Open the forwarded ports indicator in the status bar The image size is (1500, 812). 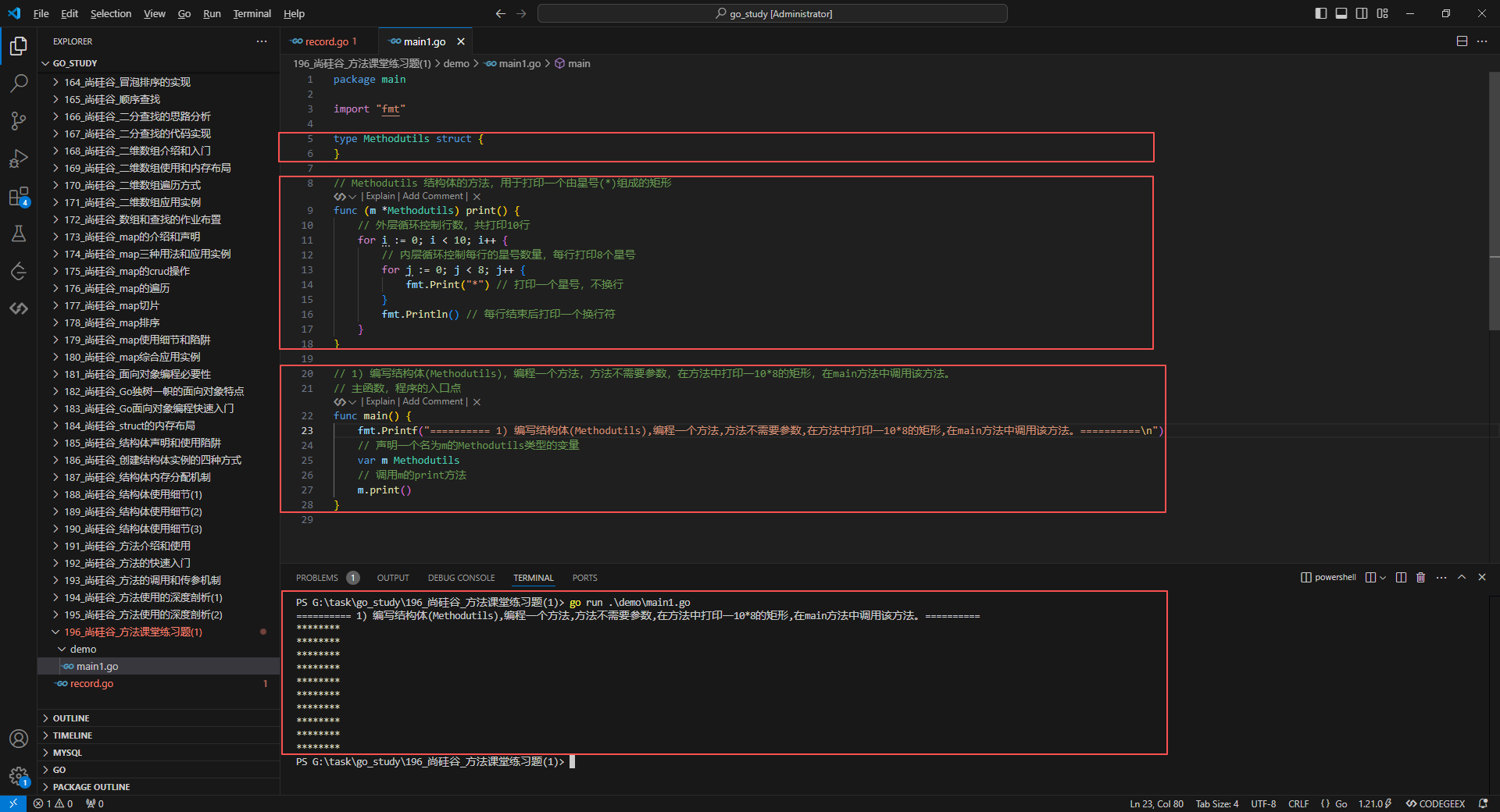95,803
